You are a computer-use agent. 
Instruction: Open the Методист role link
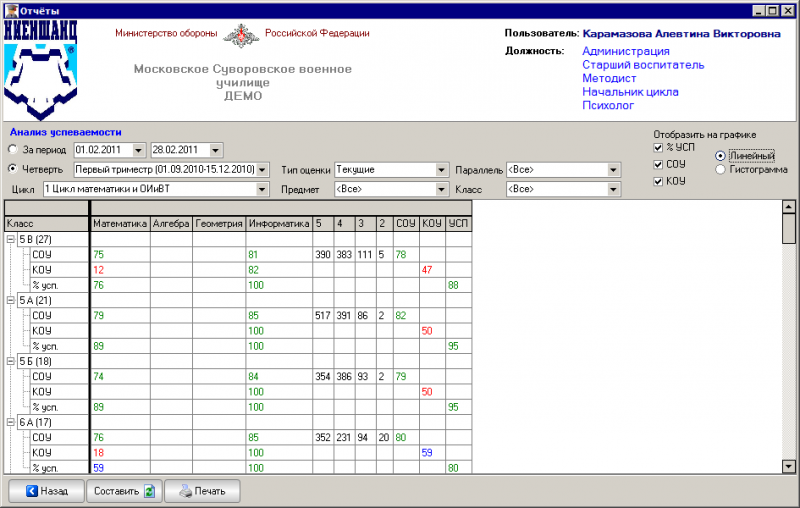pos(609,78)
